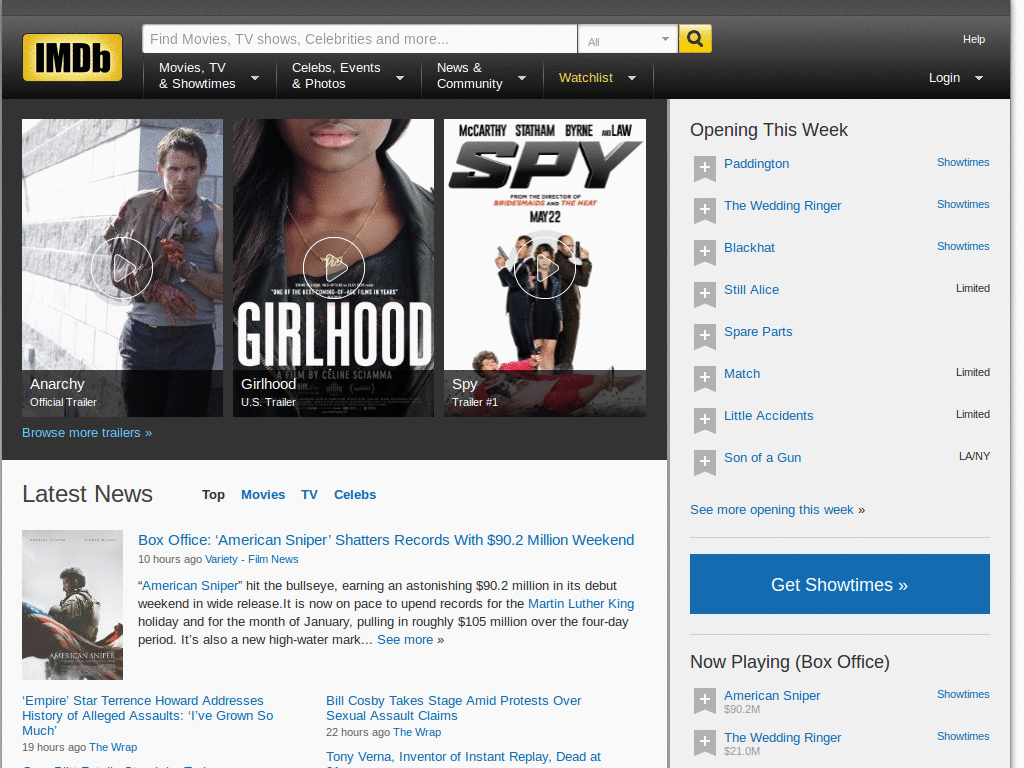The image size is (1024, 768).
Task: Play the Anarchy official trailer
Action: point(122,268)
